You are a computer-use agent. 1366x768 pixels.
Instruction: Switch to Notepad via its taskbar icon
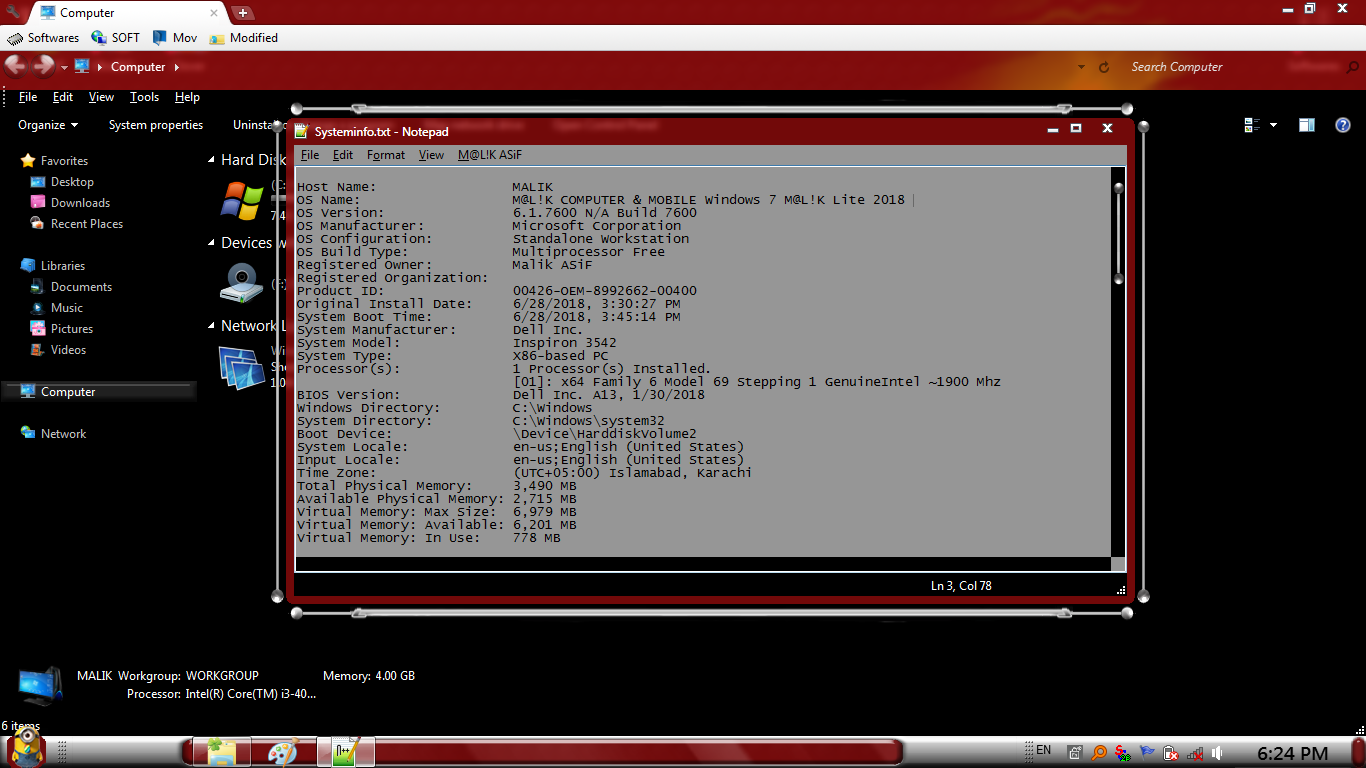click(x=346, y=752)
